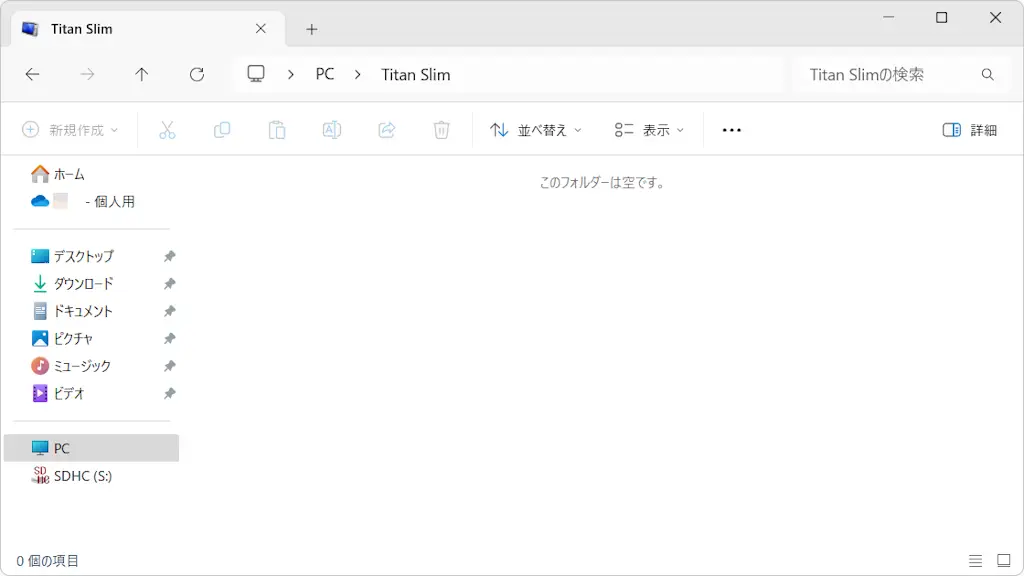Refresh the current folder view
1024x576 pixels.
coord(197,74)
